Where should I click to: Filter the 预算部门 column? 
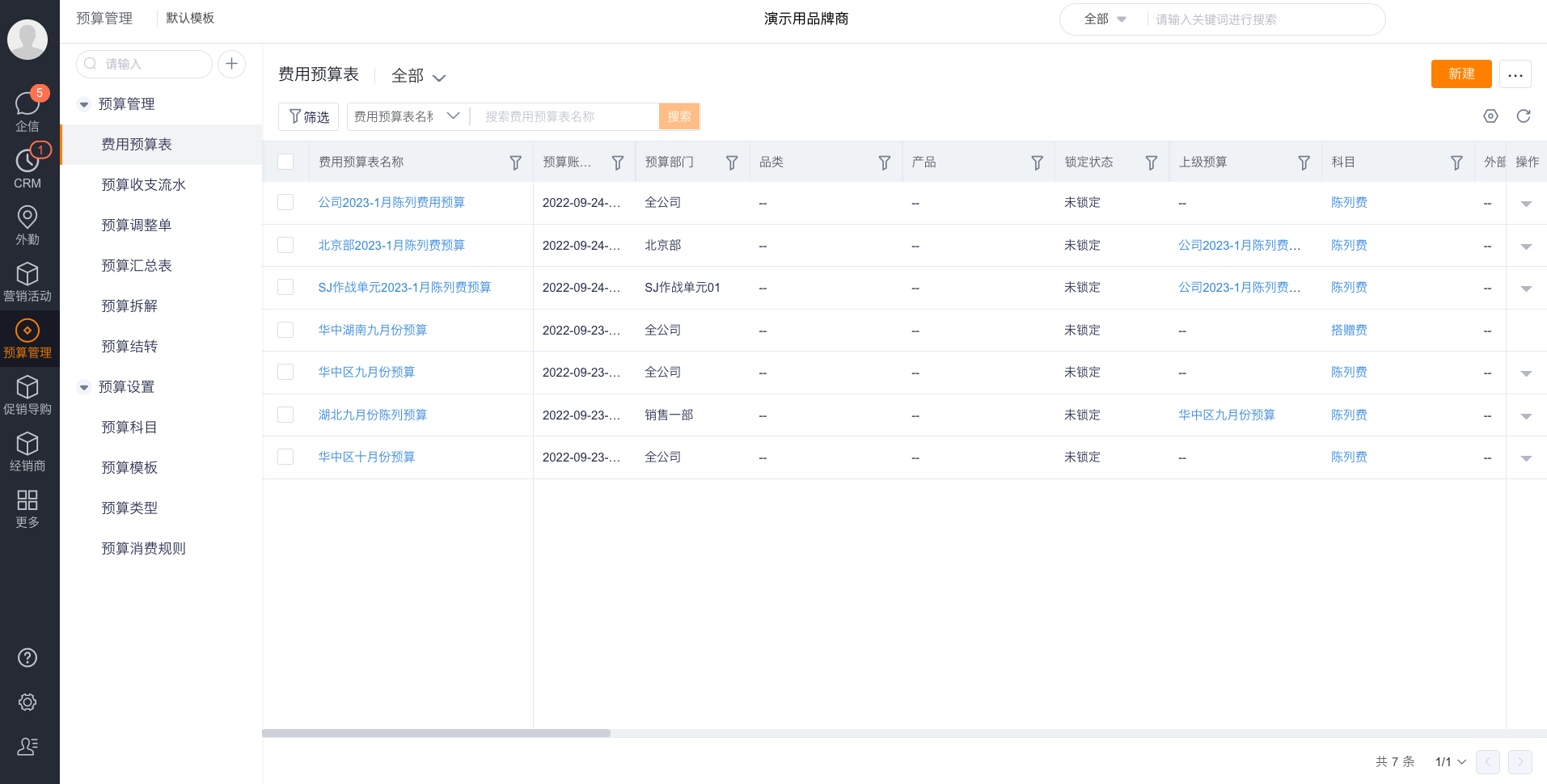click(x=732, y=162)
